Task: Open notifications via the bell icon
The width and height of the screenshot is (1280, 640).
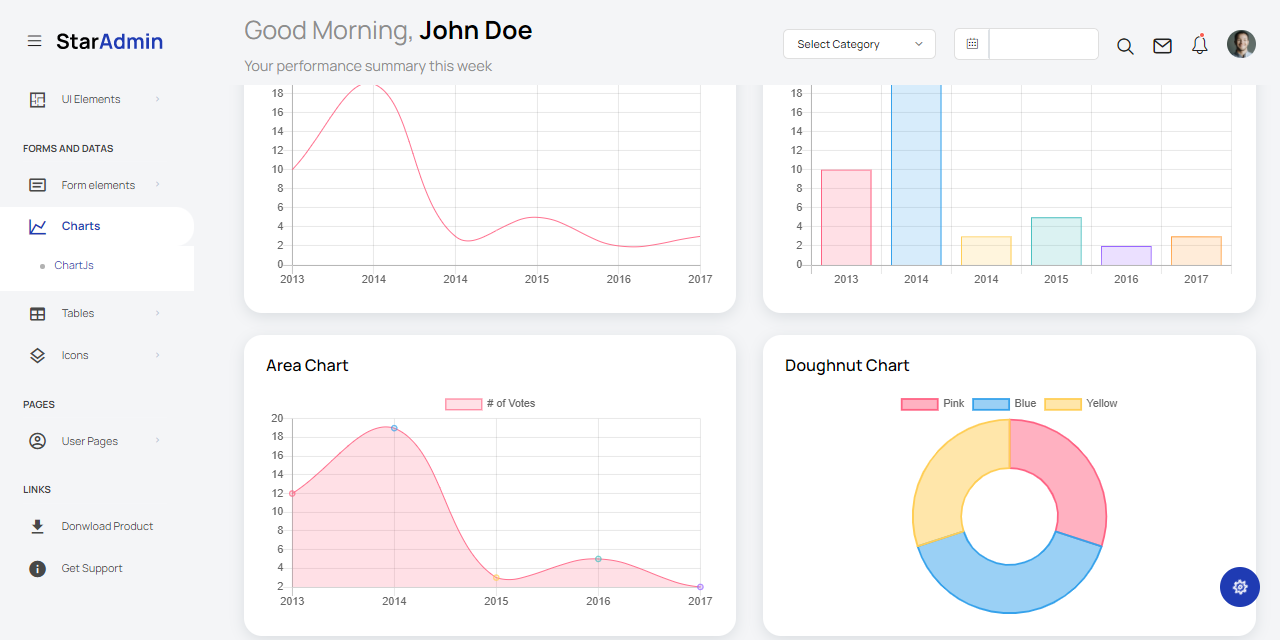Action: tap(1199, 45)
